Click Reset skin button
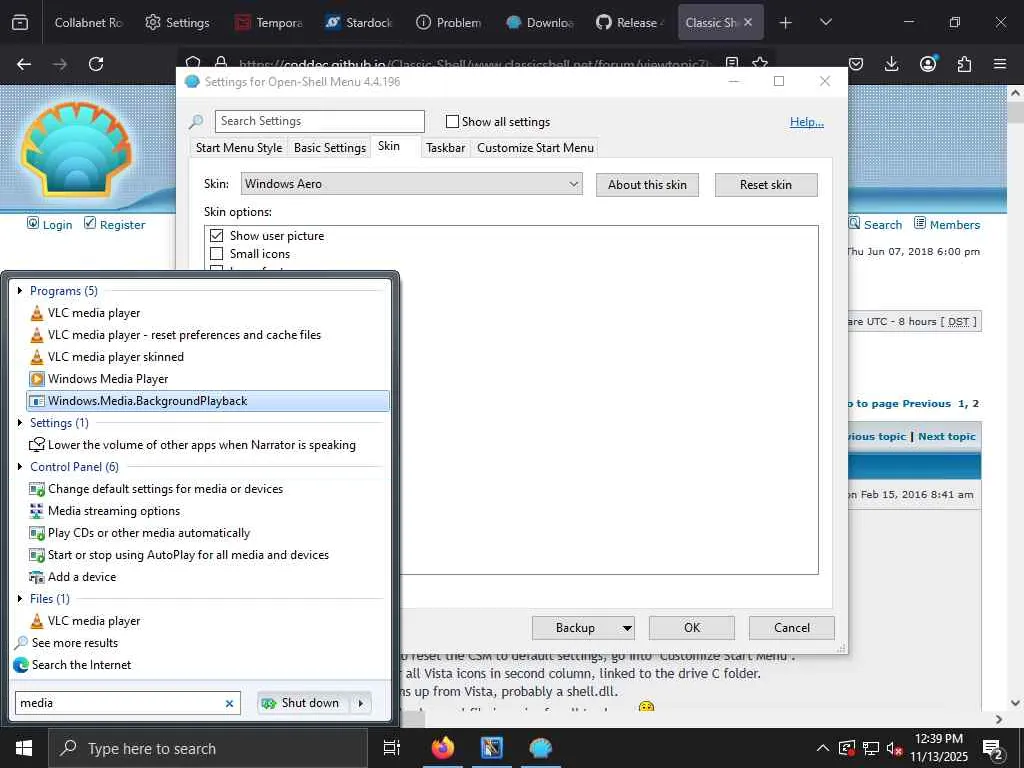 pyautogui.click(x=765, y=185)
